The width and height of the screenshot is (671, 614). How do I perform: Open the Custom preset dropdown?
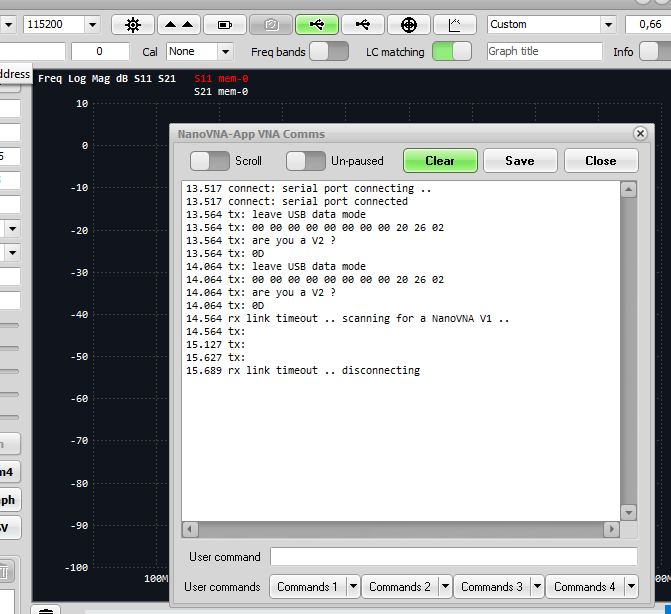(x=608, y=25)
